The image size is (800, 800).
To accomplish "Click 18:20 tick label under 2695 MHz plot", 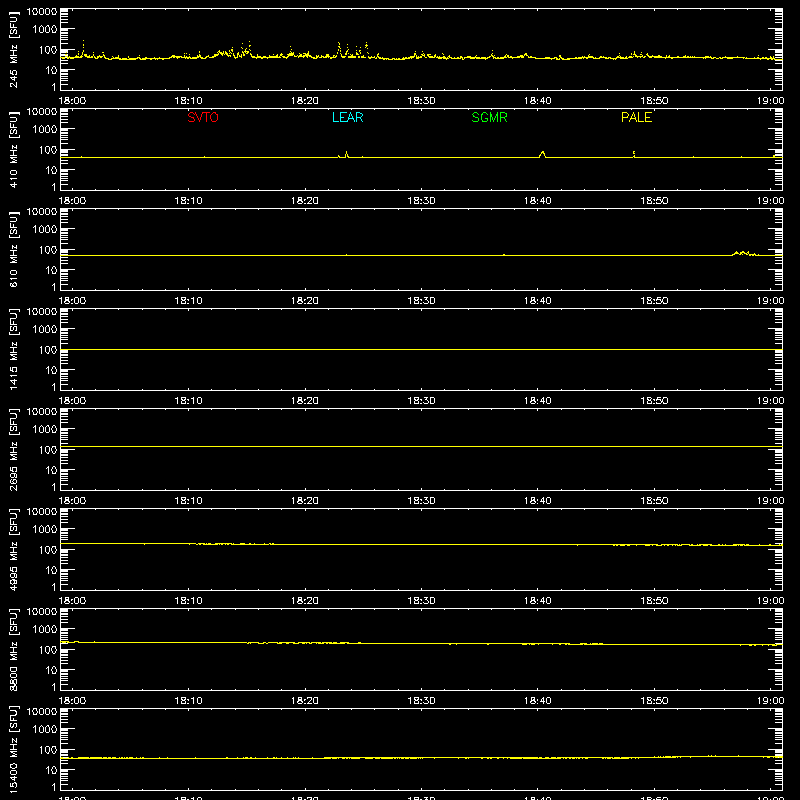I will [x=305, y=501].
